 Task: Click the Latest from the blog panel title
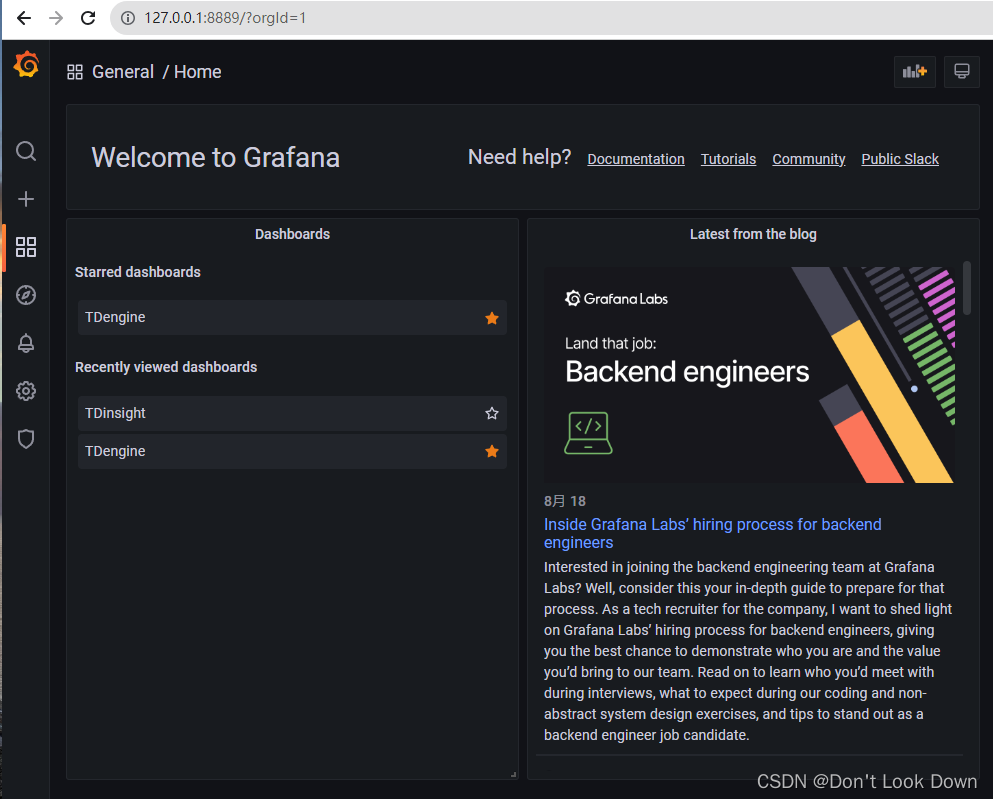click(x=753, y=234)
